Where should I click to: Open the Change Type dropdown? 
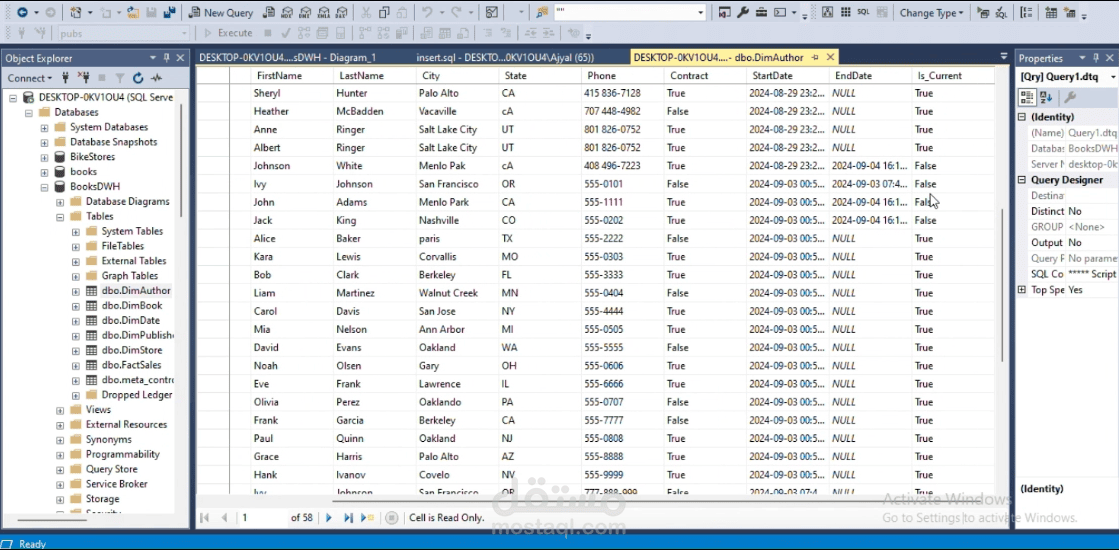pyautogui.click(x=931, y=13)
